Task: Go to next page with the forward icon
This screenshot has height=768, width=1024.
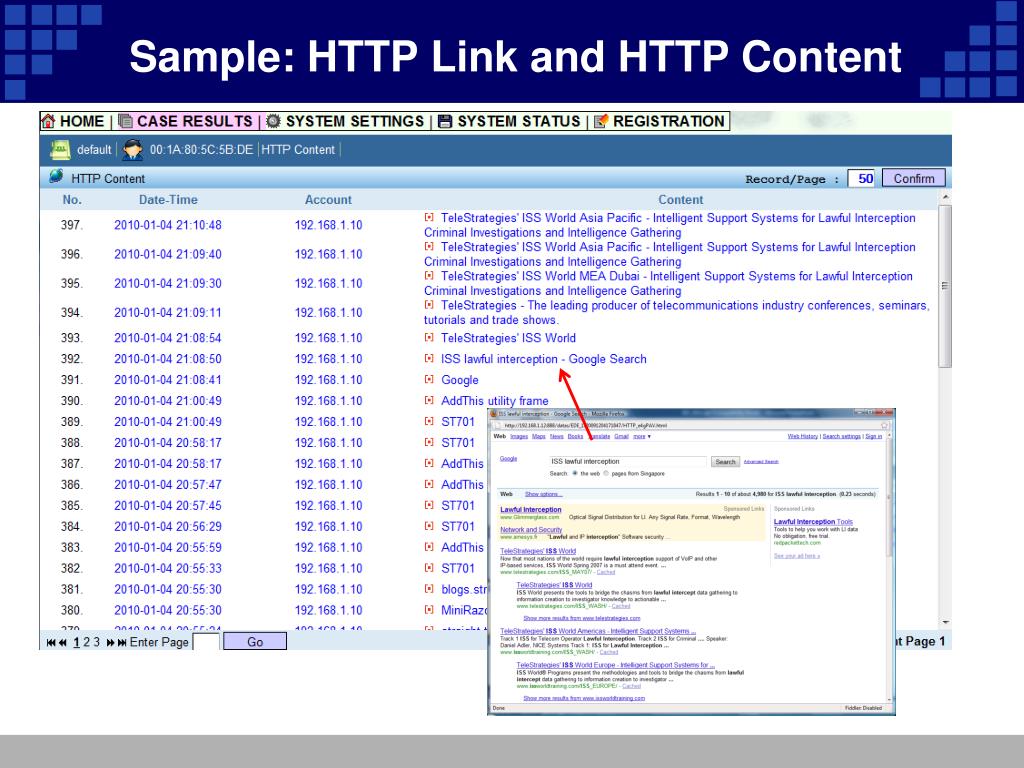Action: pos(110,643)
